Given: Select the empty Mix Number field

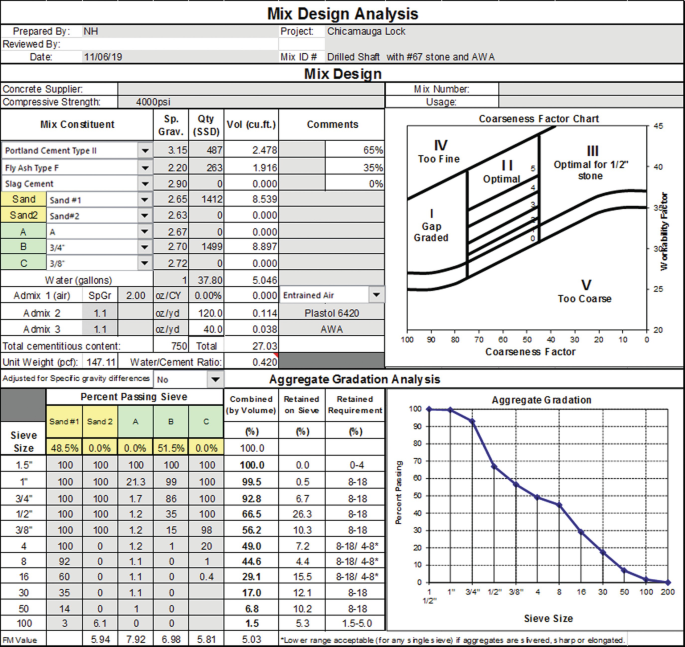Looking at the screenshot, I should pyautogui.click(x=591, y=89).
